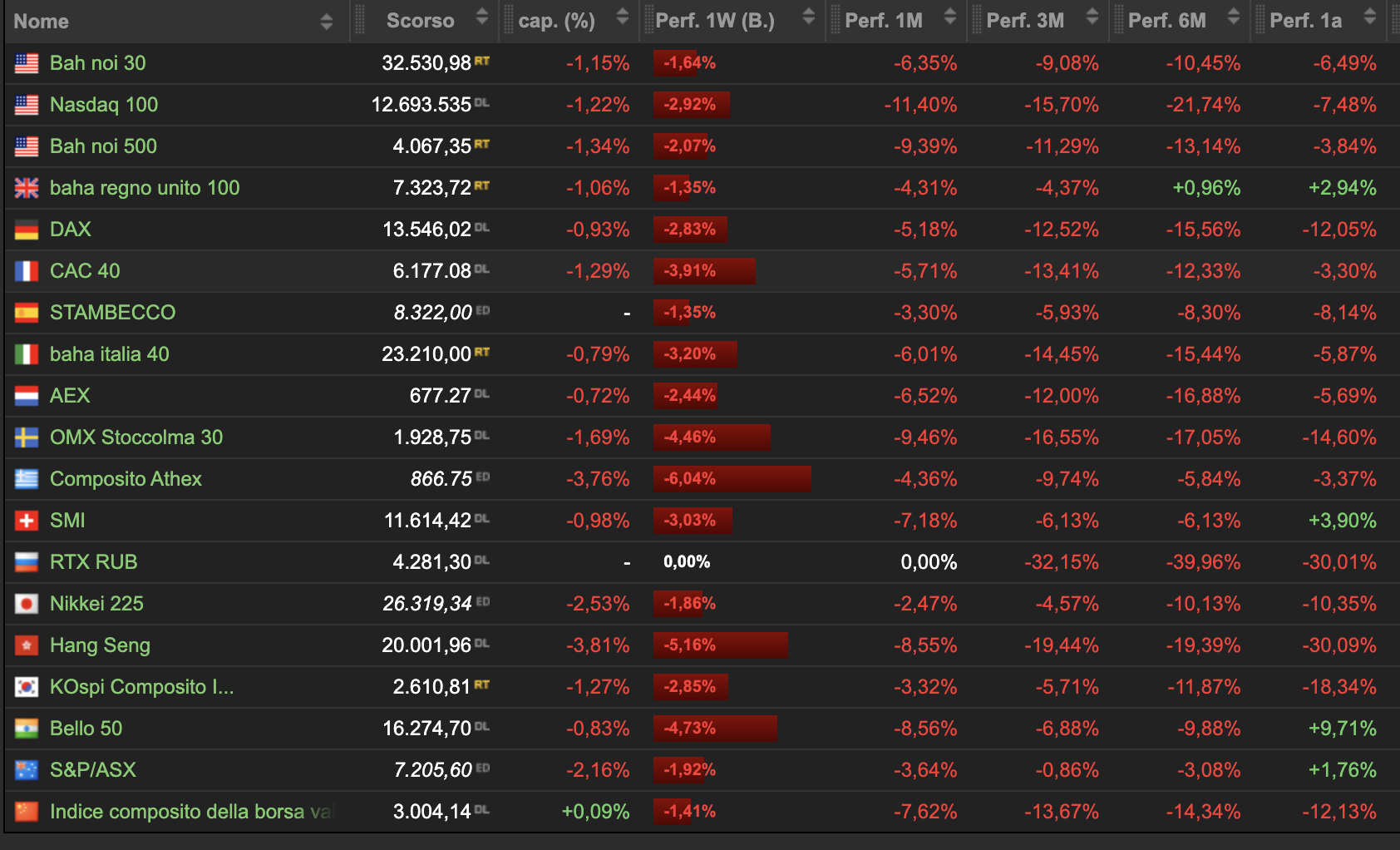Screen dimensions: 1400x850
Task: Grab the drag handle before Perf. 6M column
Action: pos(1119,20)
